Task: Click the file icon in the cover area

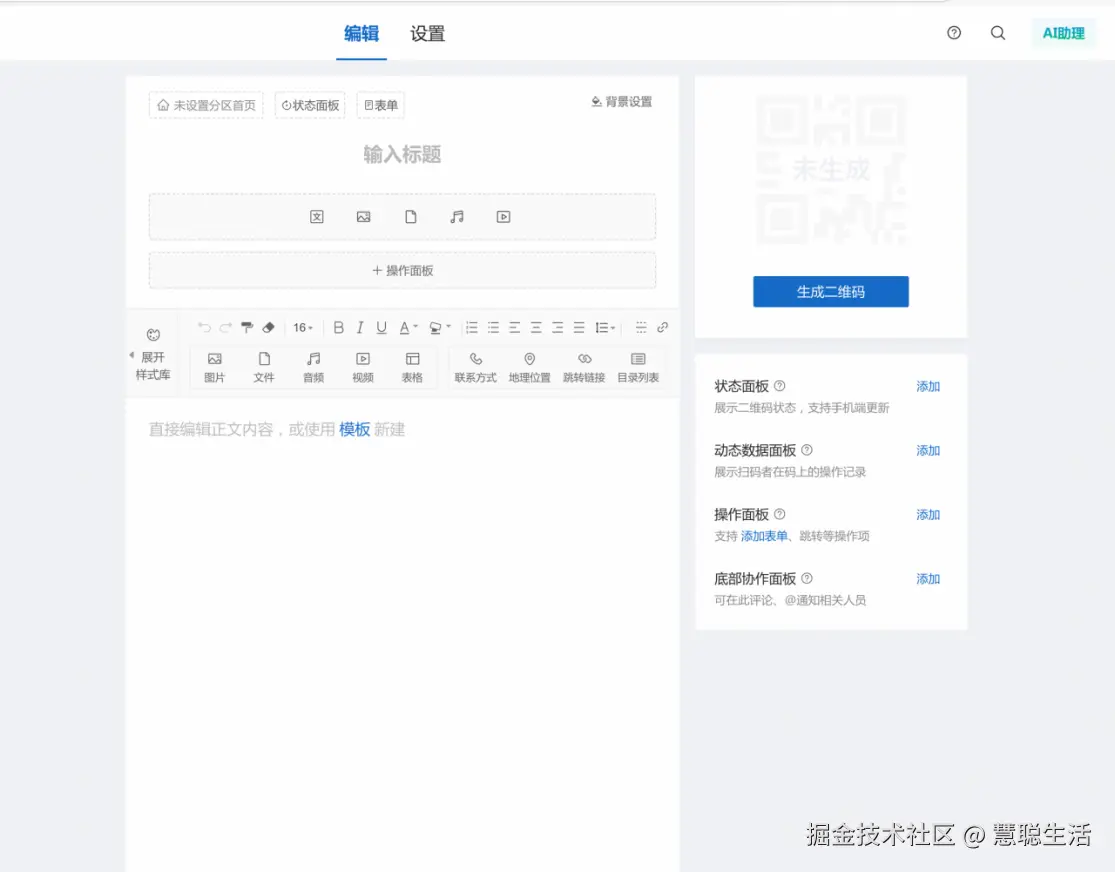Action: pyautogui.click(x=410, y=217)
